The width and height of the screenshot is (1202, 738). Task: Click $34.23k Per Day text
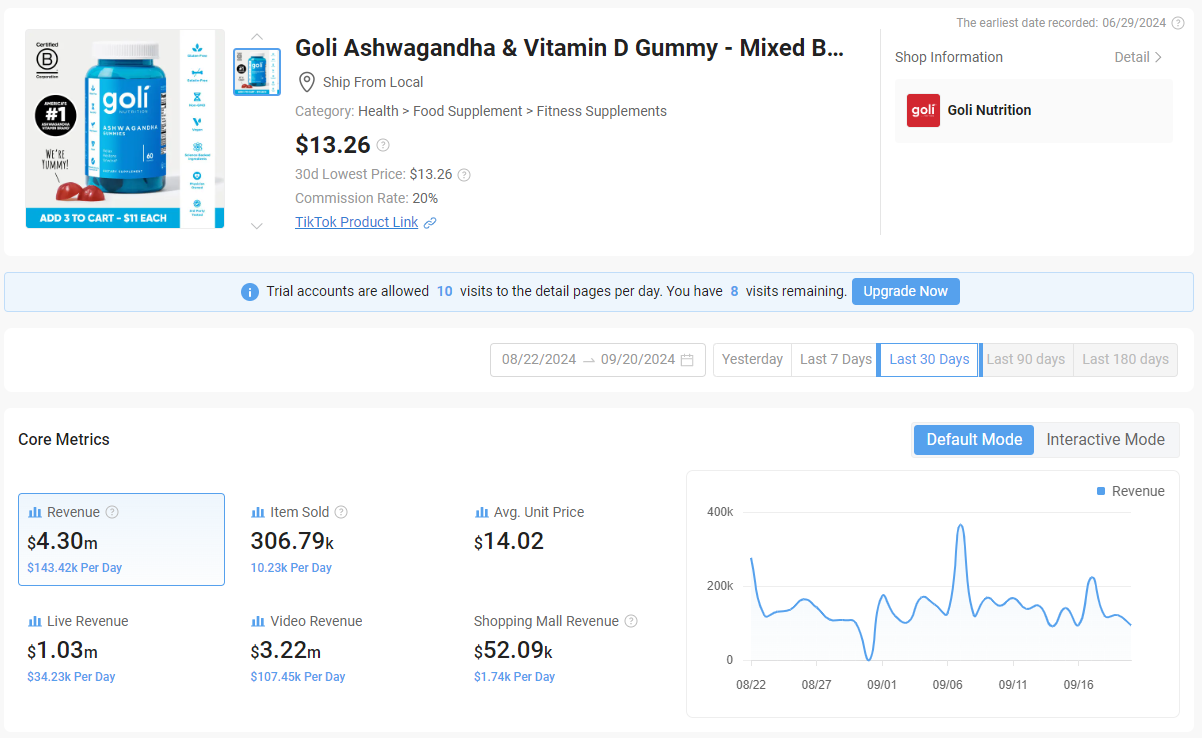(x=71, y=677)
